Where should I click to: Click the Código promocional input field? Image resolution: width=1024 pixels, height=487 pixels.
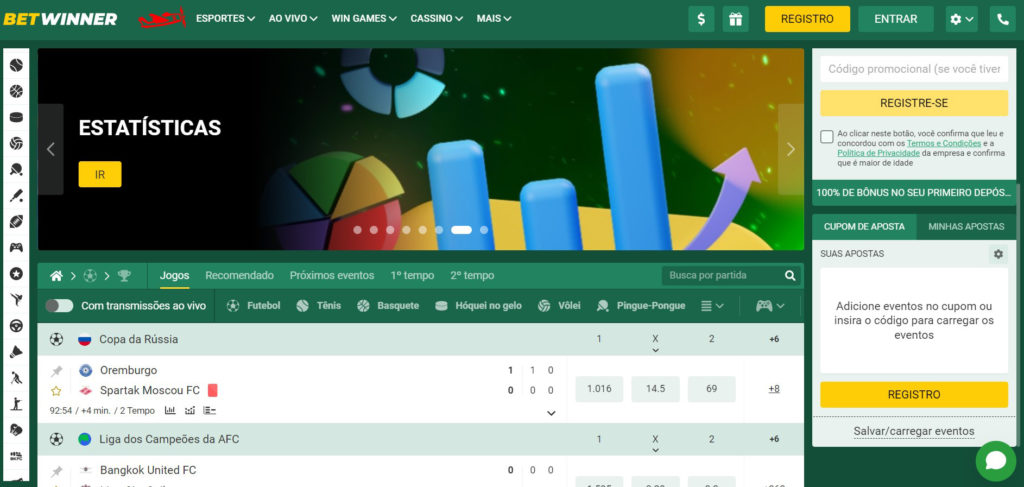click(x=914, y=69)
